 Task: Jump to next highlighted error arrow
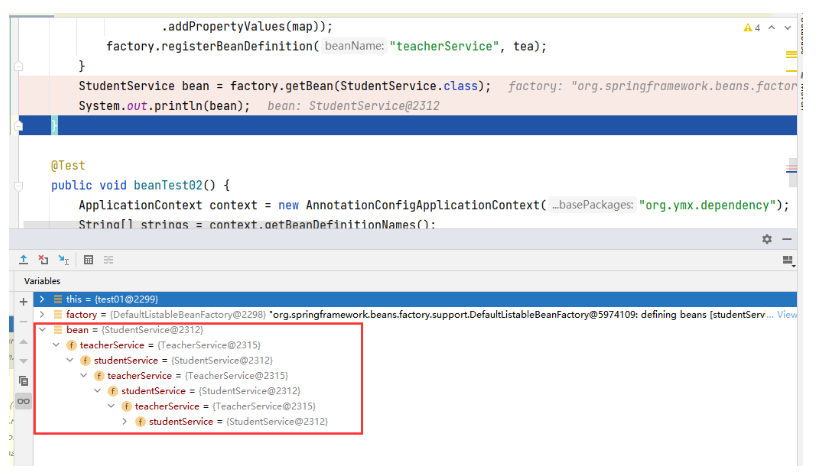coord(787,28)
